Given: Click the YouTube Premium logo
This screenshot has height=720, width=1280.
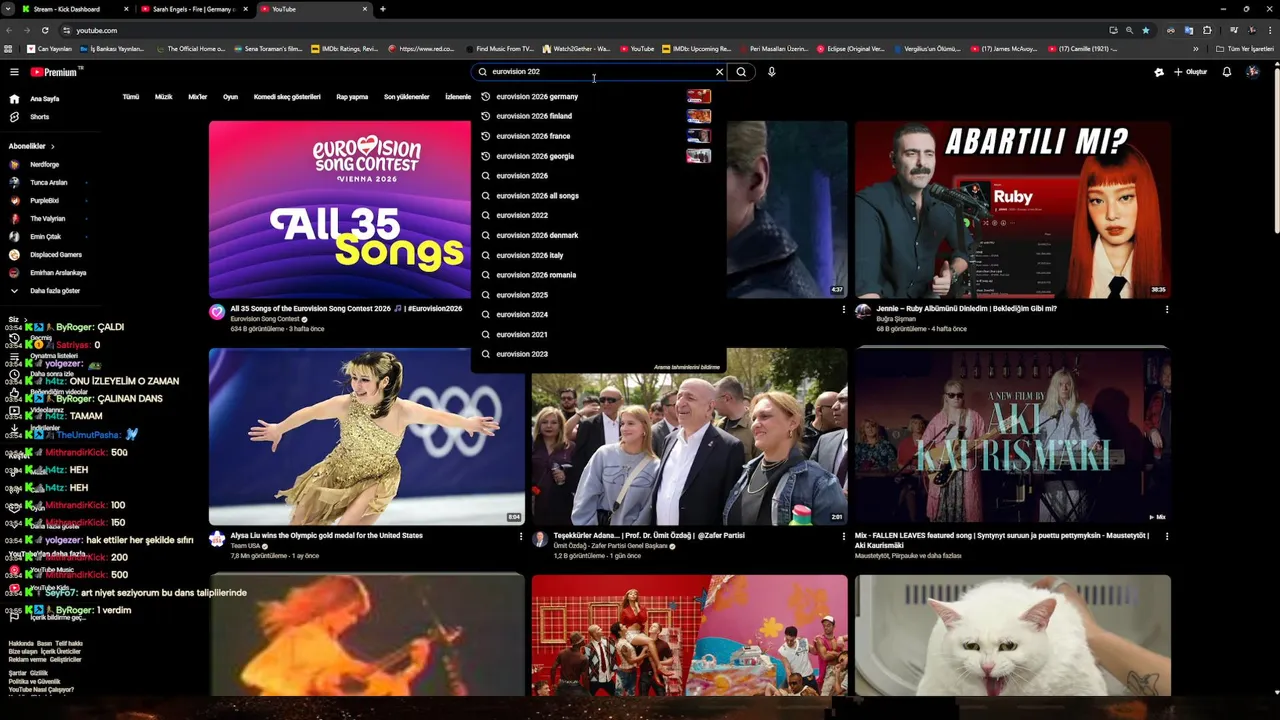Looking at the screenshot, I should click(54, 72).
